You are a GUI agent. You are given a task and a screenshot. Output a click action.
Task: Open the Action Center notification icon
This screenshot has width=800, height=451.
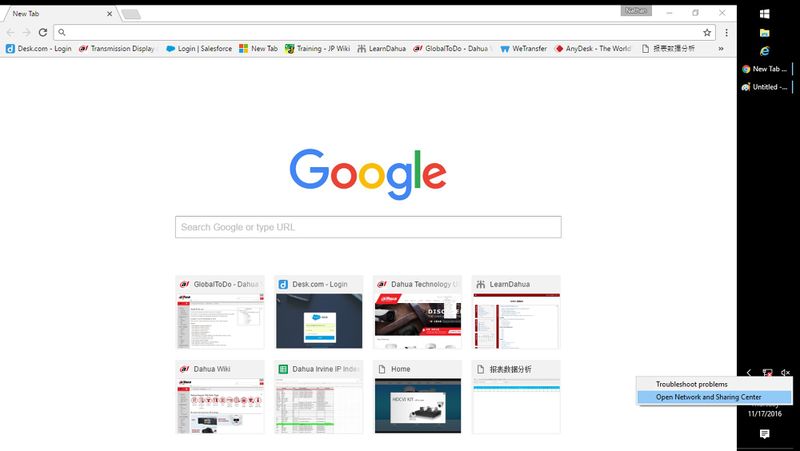click(x=764, y=434)
